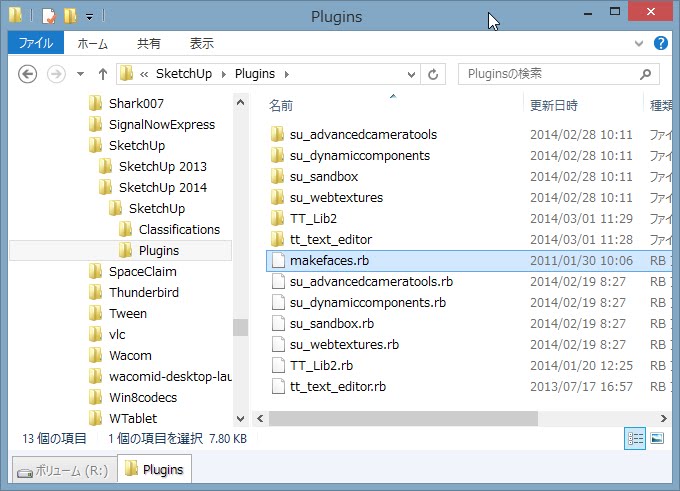The width and height of the screenshot is (680, 491).
Task: Select the su_webtextures folder icon
Action: (x=278, y=197)
